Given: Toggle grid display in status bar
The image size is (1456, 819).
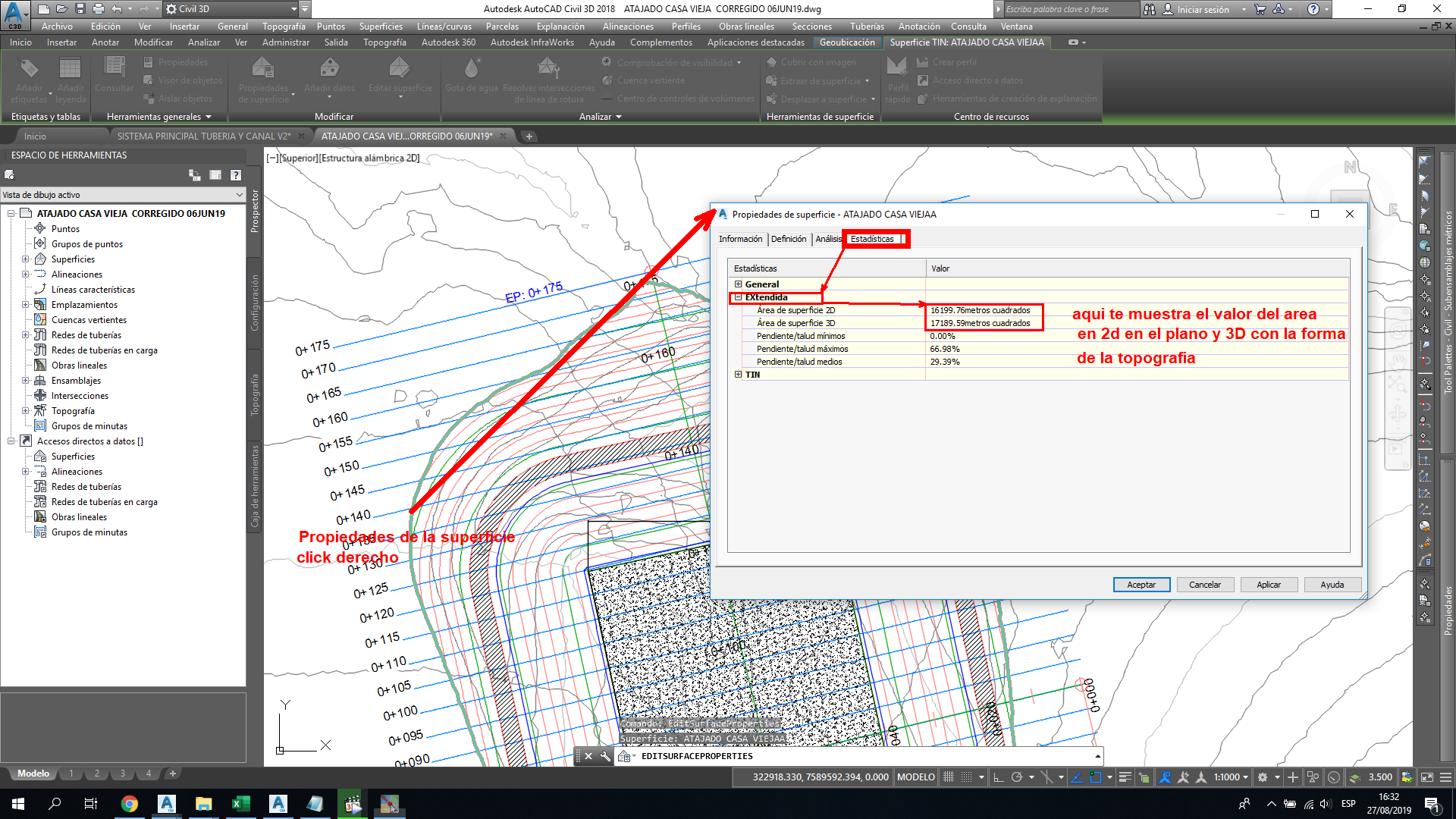Looking at the screenshot, I should [949, 777].
